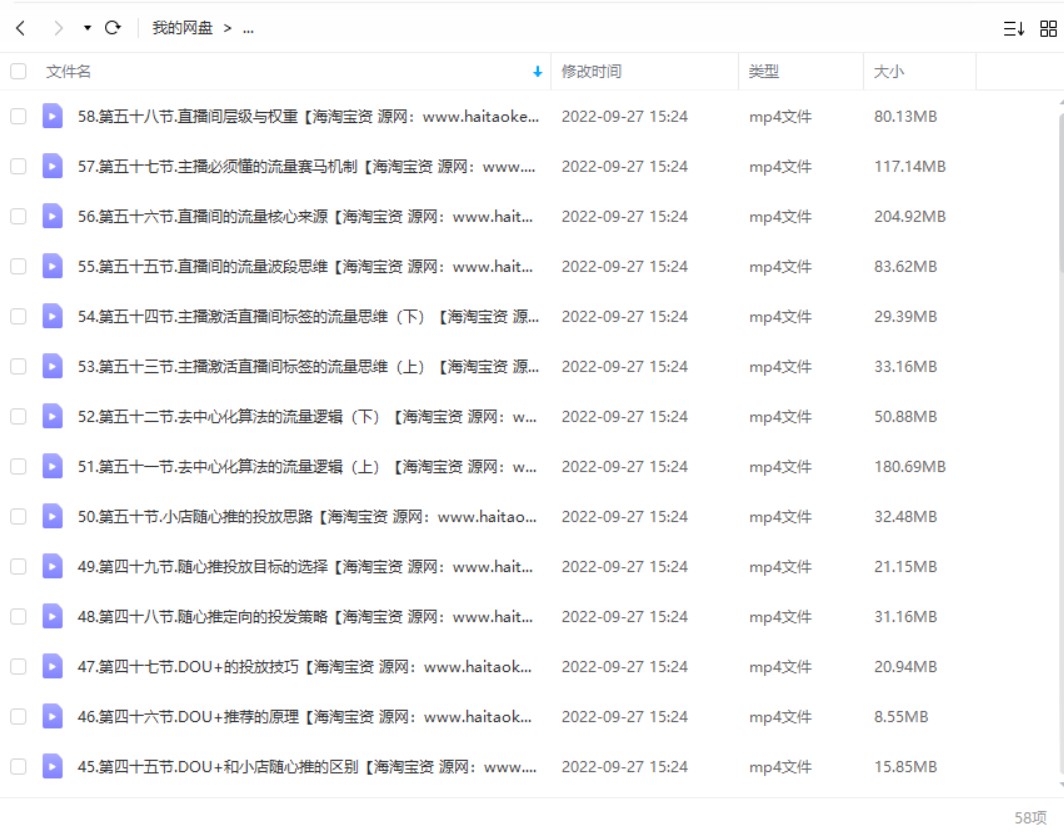Click video icon of file 49
Viewport: 1064px width, 835px height.
(52, 566)
